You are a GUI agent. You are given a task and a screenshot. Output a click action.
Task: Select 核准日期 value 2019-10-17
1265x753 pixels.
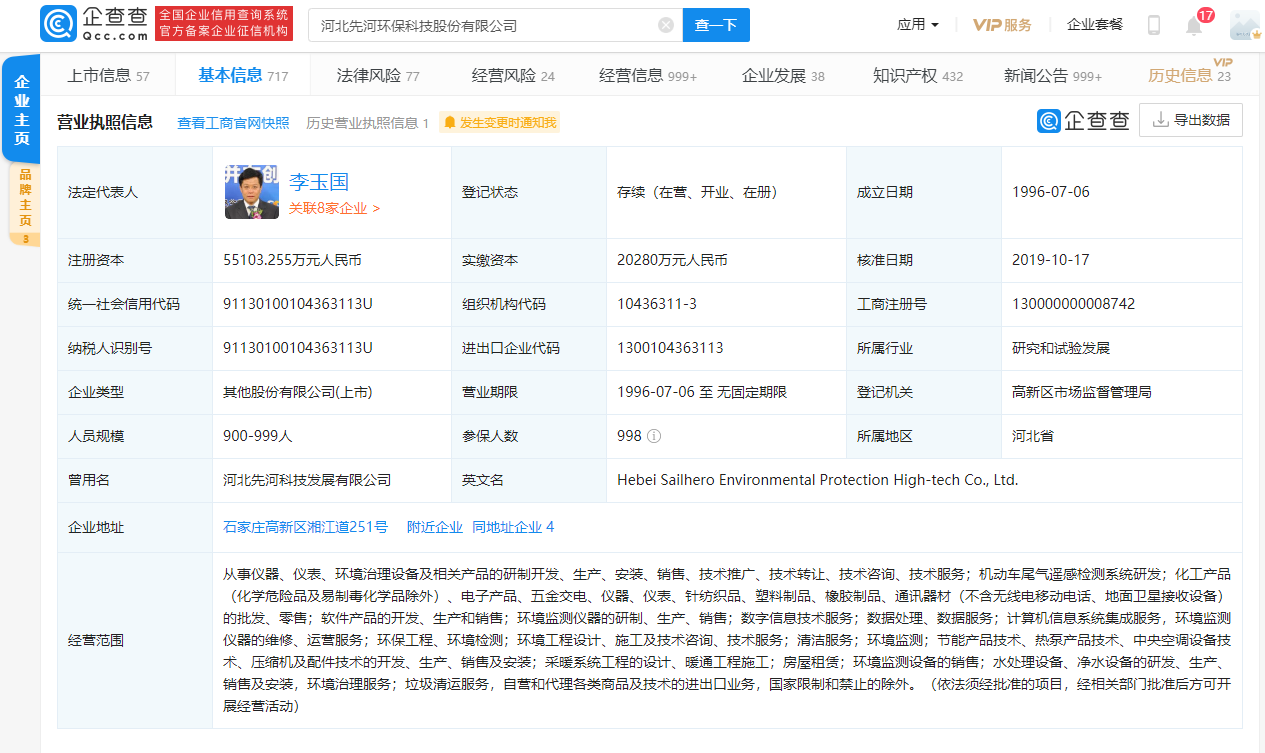pos(1051,260)
